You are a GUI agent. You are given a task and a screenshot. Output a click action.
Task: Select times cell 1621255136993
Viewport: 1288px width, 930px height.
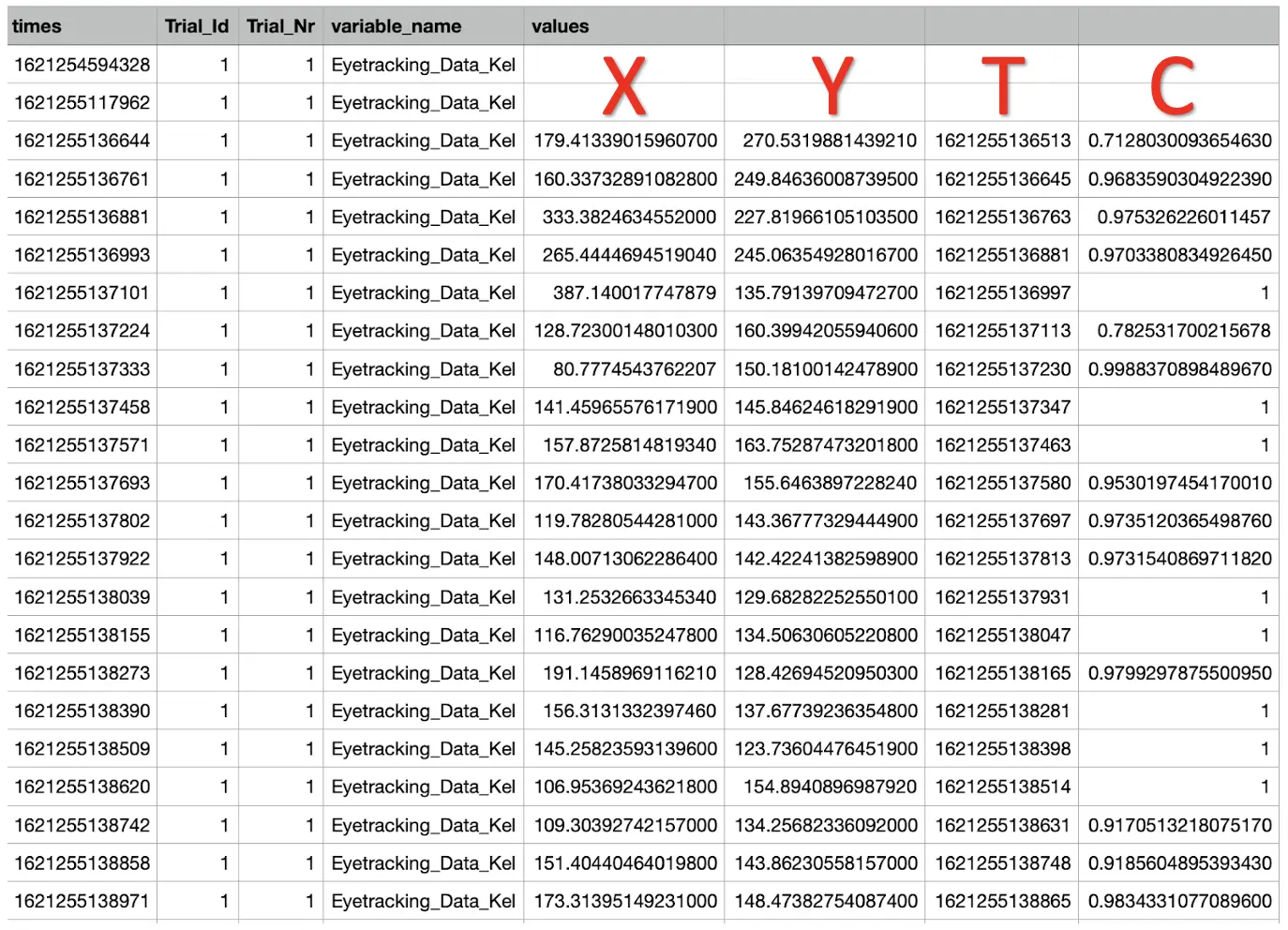point(82,255)
